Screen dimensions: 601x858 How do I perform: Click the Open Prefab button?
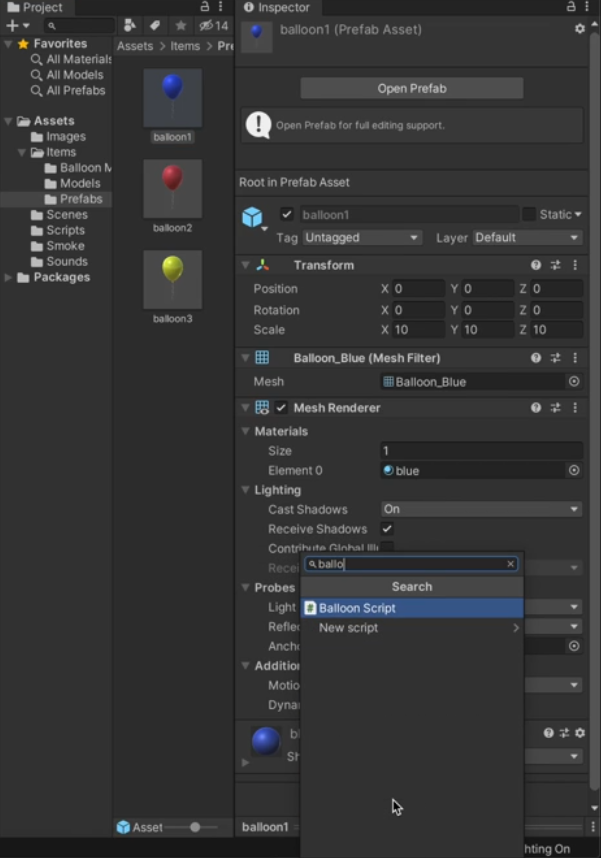(411, 88)
